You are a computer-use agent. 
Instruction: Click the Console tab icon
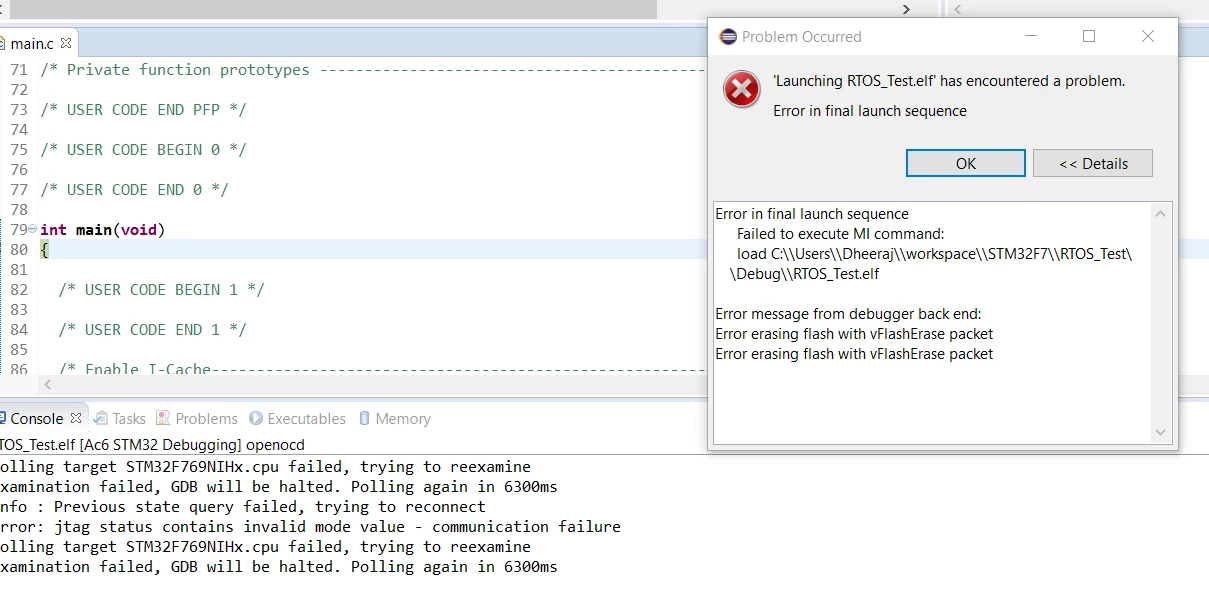3,418
